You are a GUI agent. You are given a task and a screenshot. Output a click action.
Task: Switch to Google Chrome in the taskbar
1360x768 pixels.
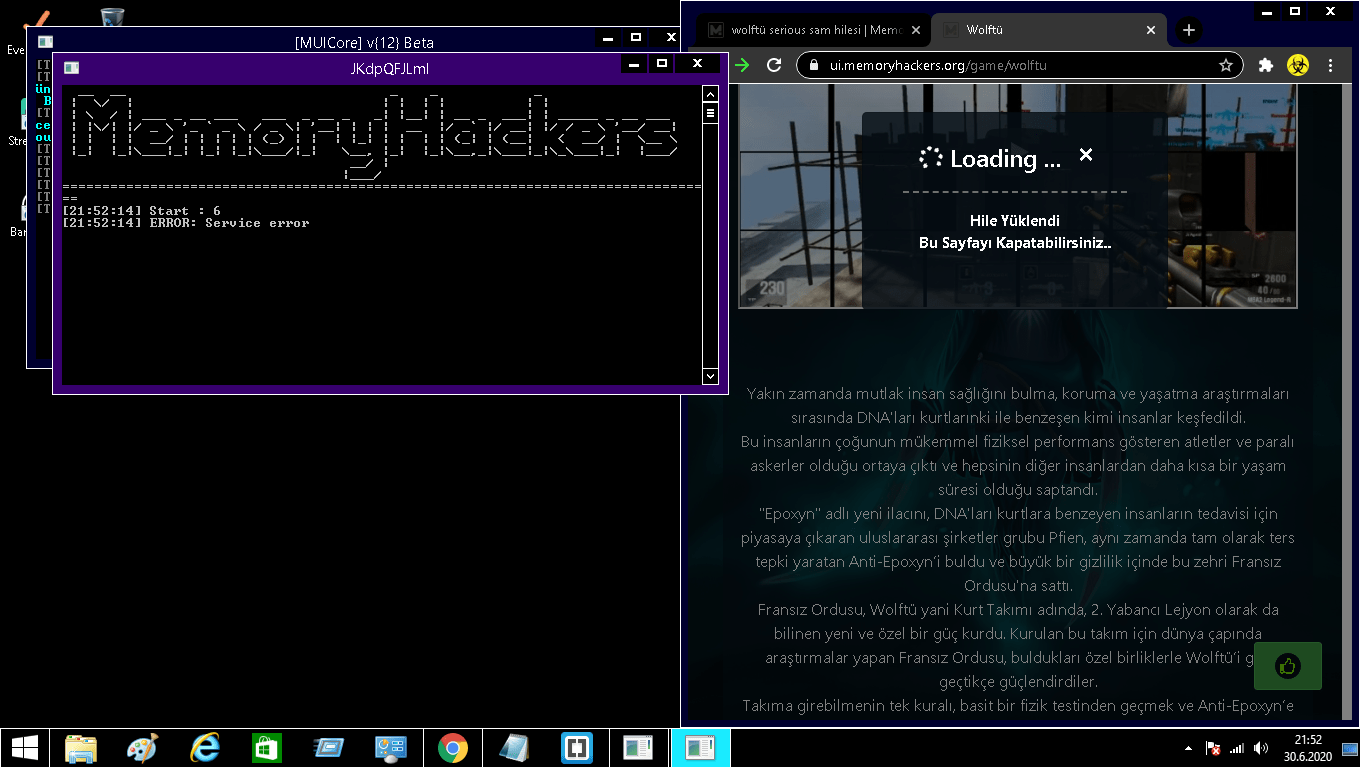coord(453,748)
